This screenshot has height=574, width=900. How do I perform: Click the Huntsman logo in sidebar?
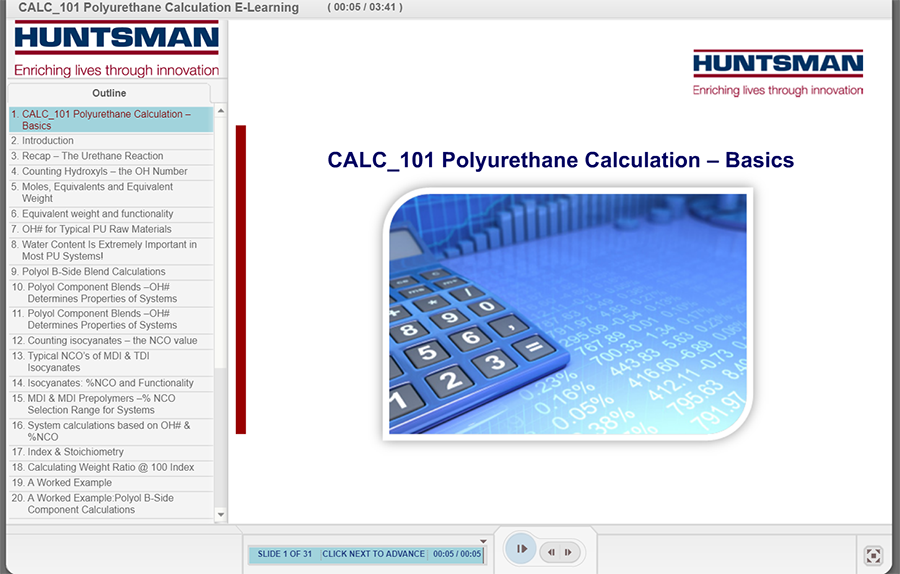pyautogui.click(x=116, y=50)
